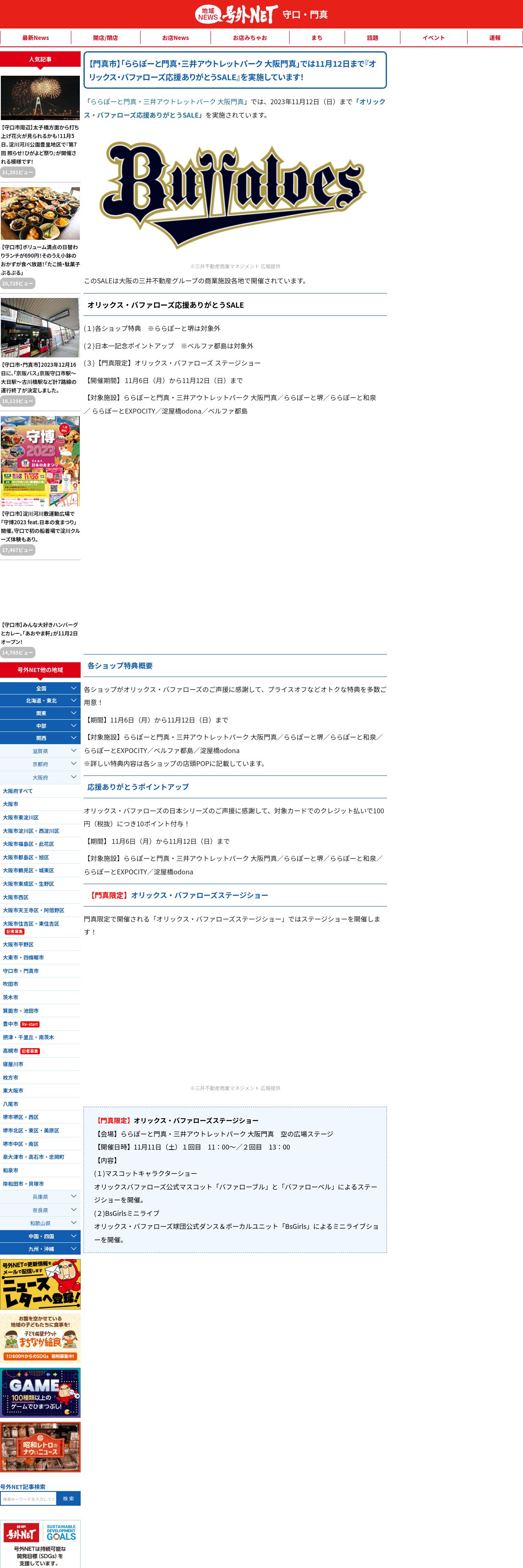Expand the 滋賀県 prefecture list
Image resolution: width=523 pixels, height=1568 pixels.
coord(40,751)
